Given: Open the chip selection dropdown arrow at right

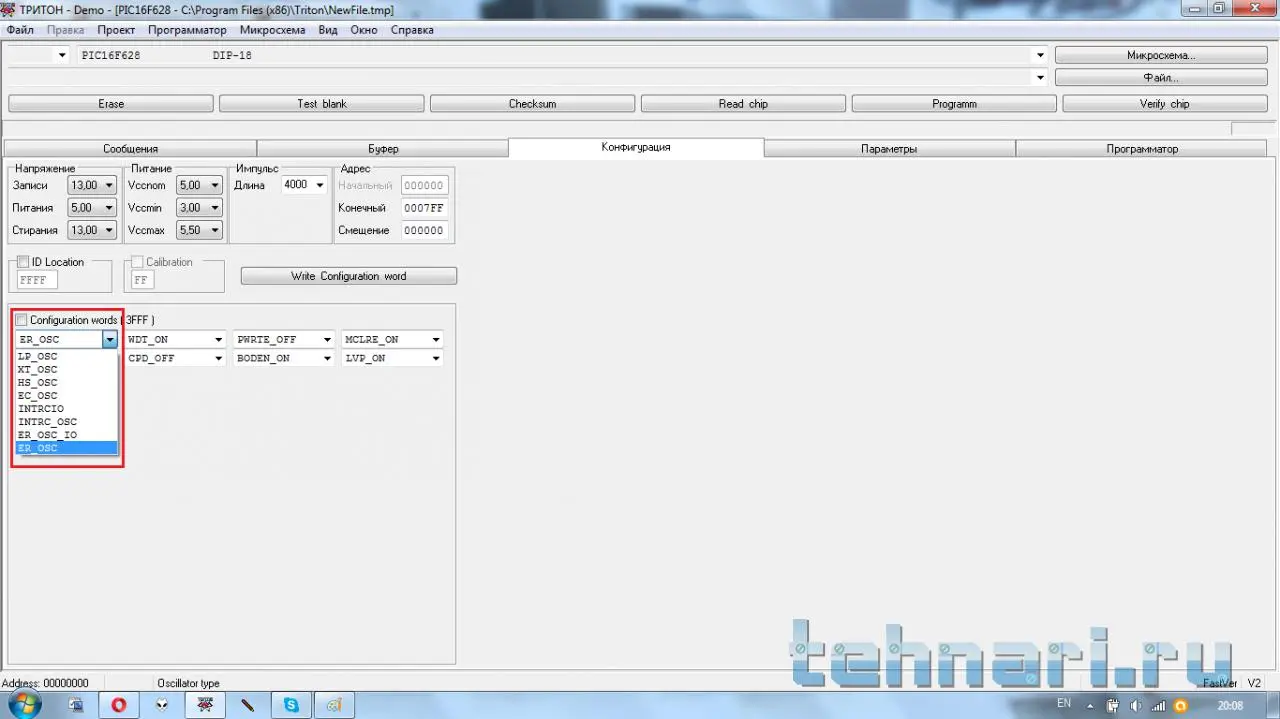Looking at the screenshot, I should (x=1040, y=55).
